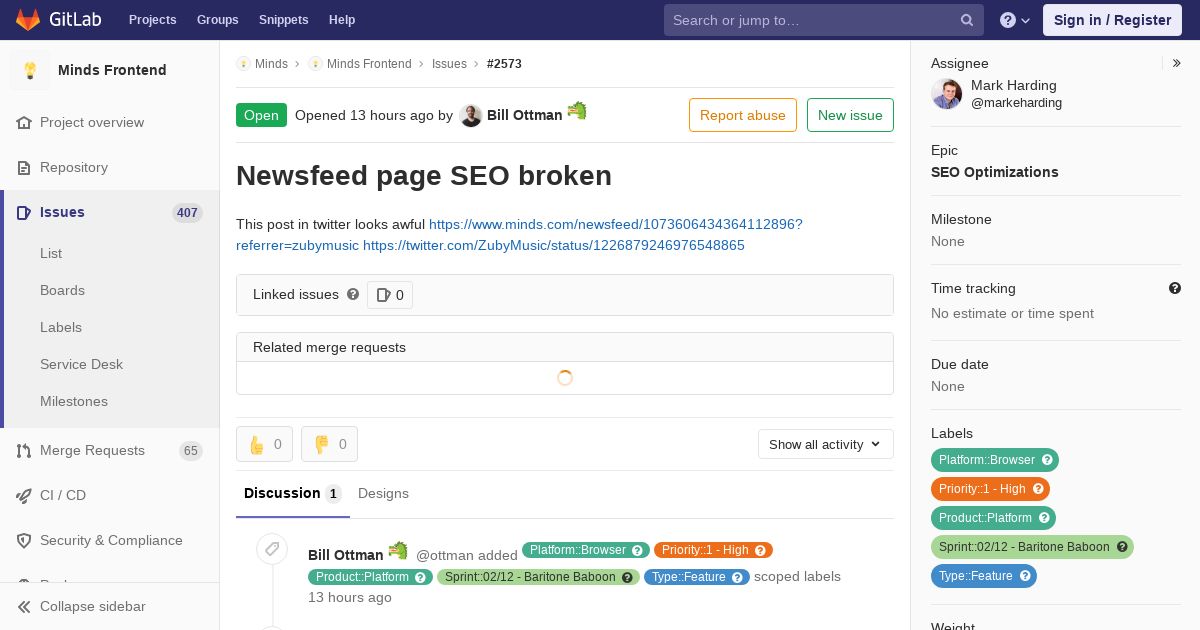
Task: Open the Projects menu in the top navigation bar
Action: coord(153,20)
